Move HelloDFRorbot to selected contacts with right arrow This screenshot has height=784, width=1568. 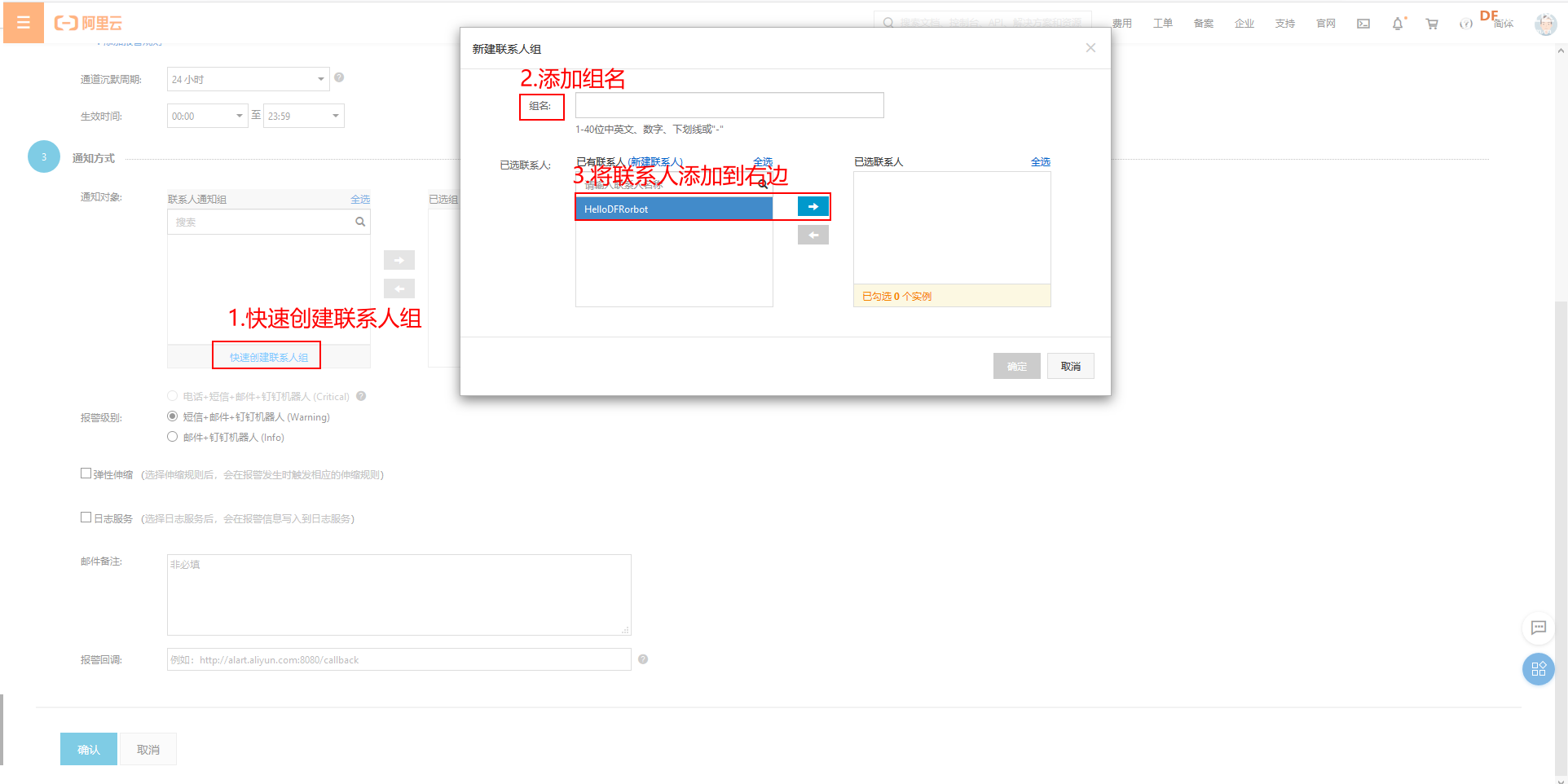813,207
